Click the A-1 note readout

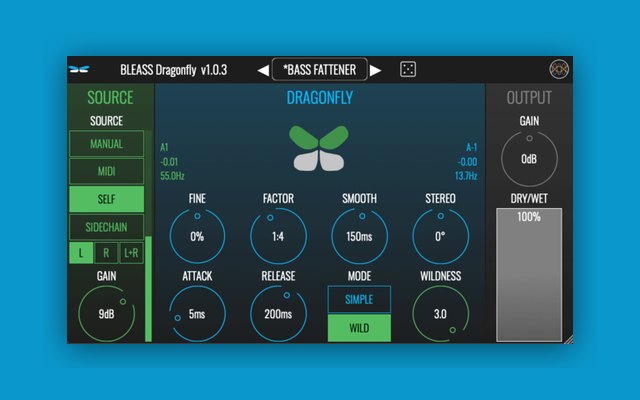tap(471, 147)
